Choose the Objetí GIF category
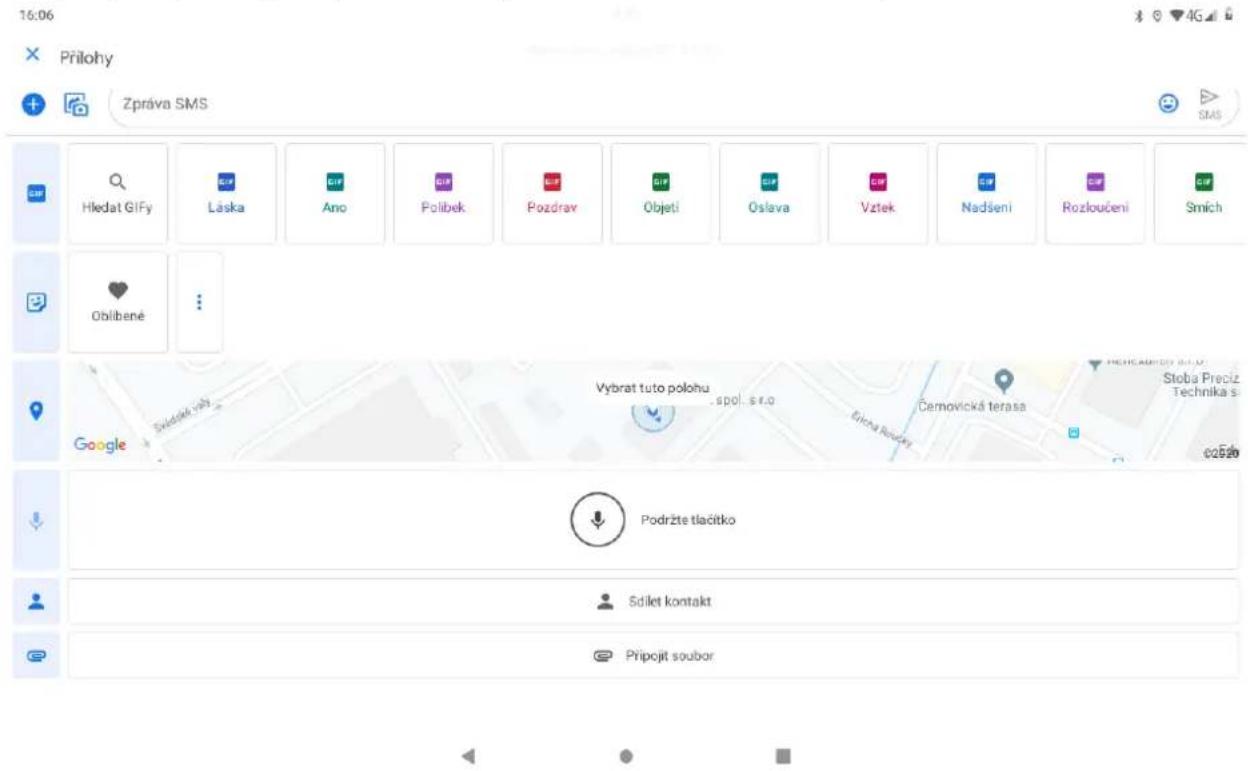The image size is (1248, 771). [x=661, y=193]
